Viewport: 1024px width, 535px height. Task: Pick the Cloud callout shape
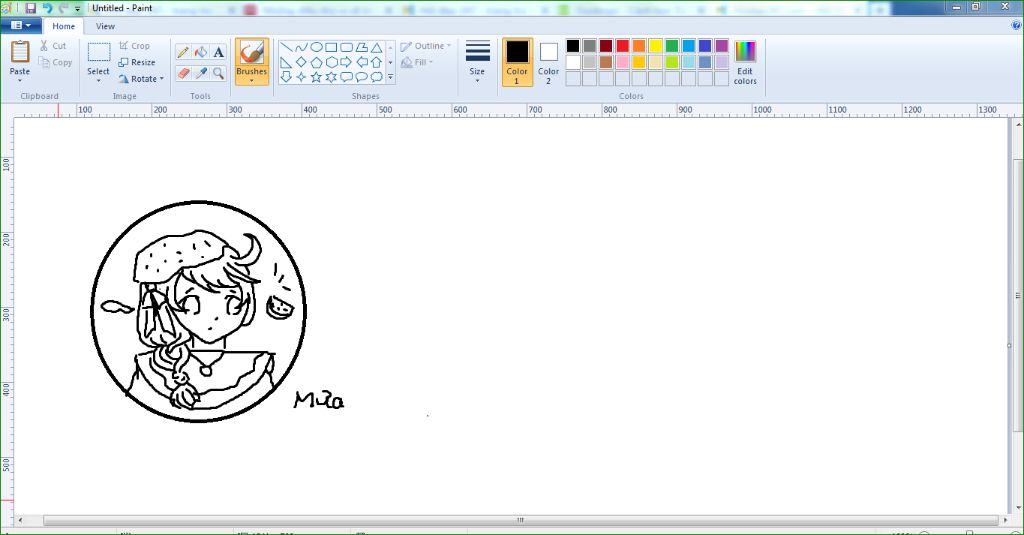coord(377,77)
